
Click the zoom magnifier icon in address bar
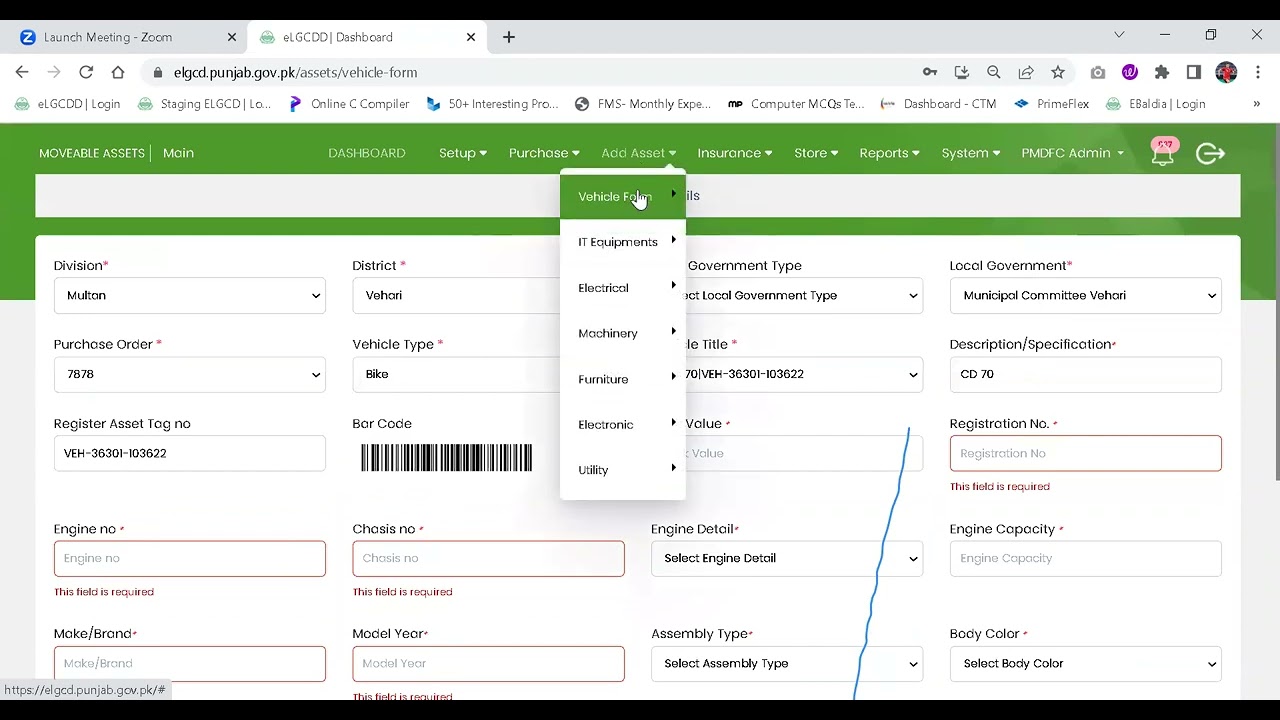(x=994, y=72)
